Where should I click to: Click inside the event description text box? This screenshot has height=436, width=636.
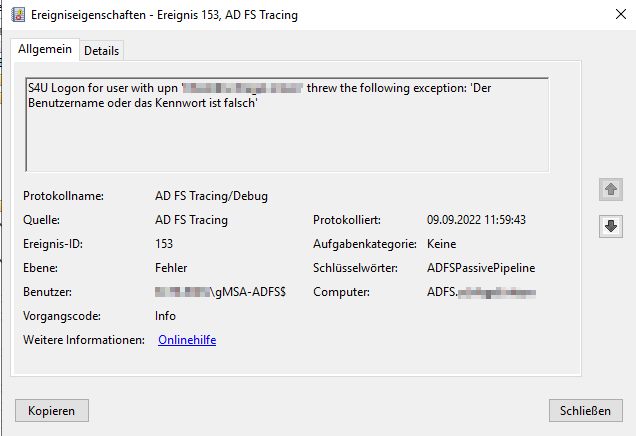[x=287, y=125]
